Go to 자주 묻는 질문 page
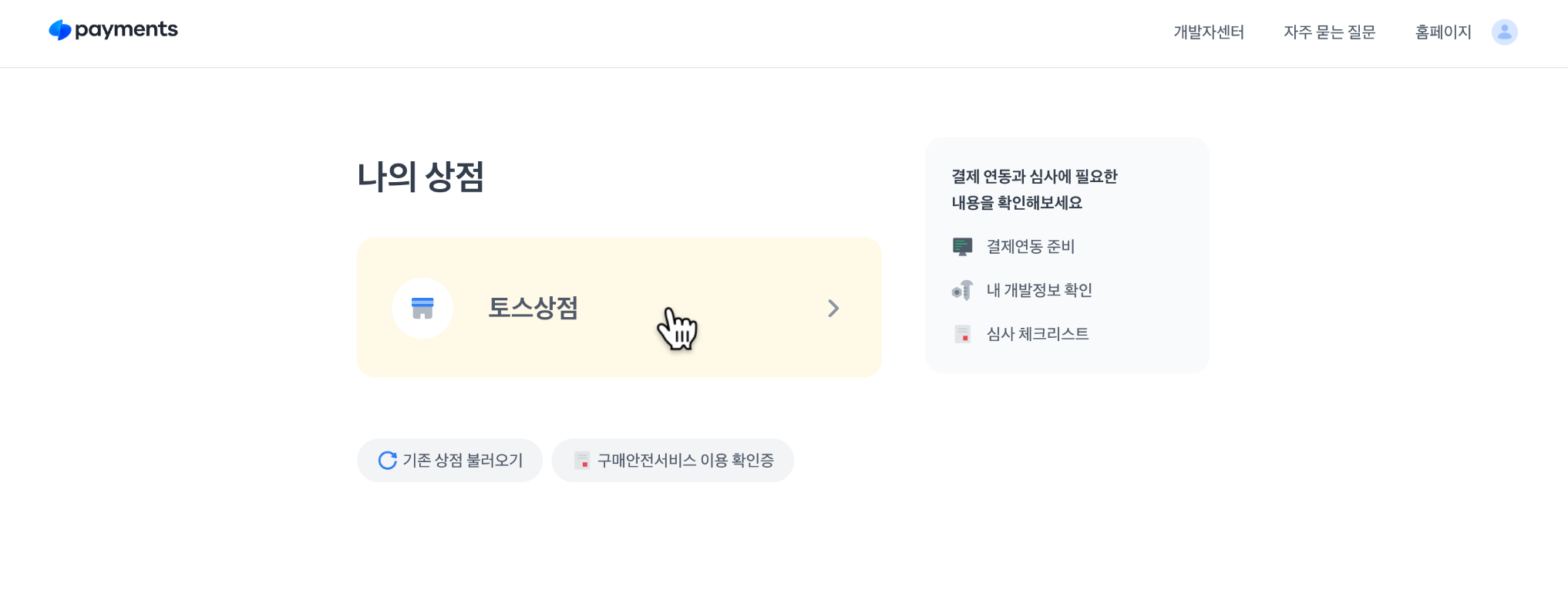Viewport: 1568px width, 591px height. 1329,32
